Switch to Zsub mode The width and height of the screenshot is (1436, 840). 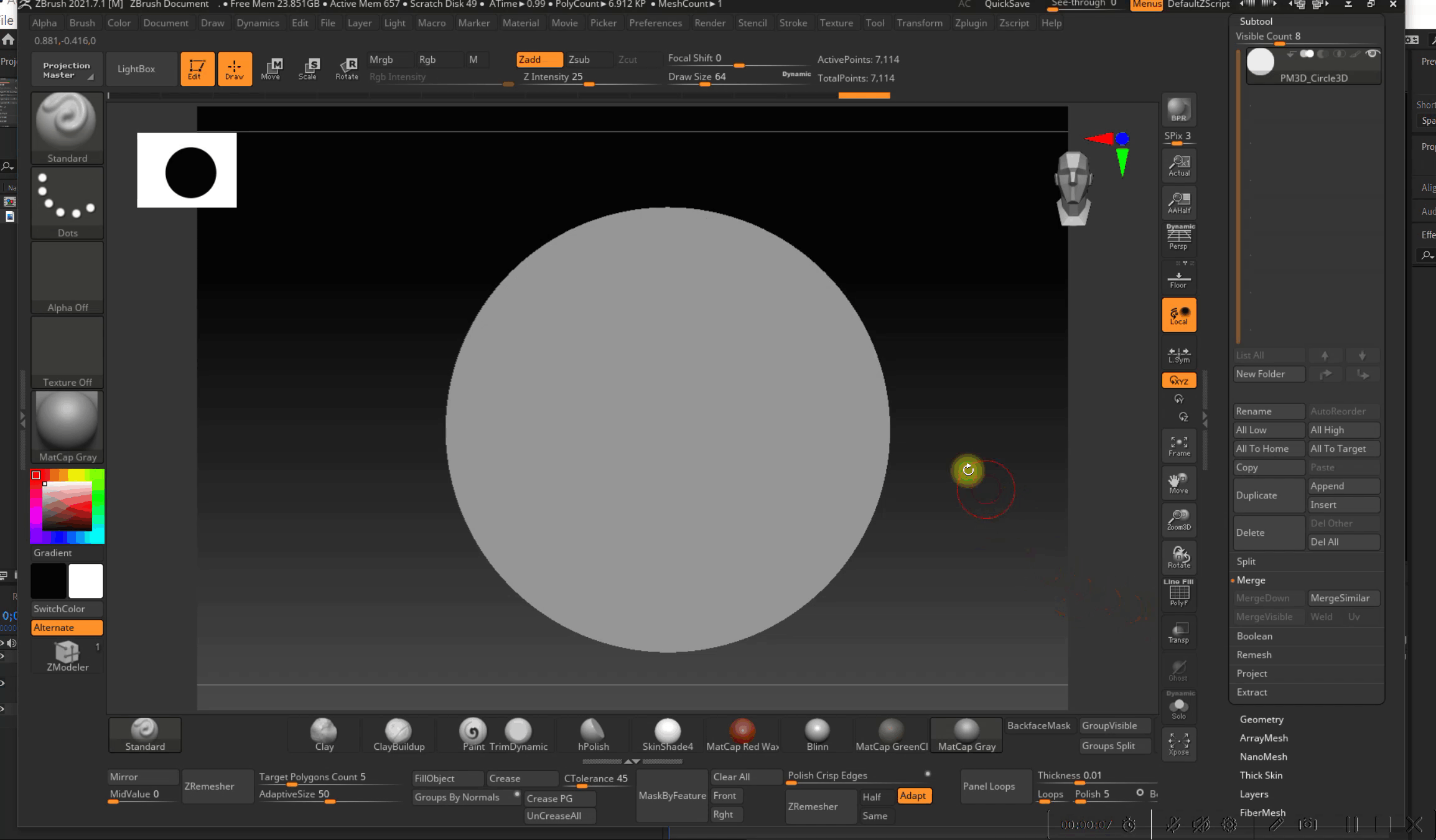[x=579, y=59]
